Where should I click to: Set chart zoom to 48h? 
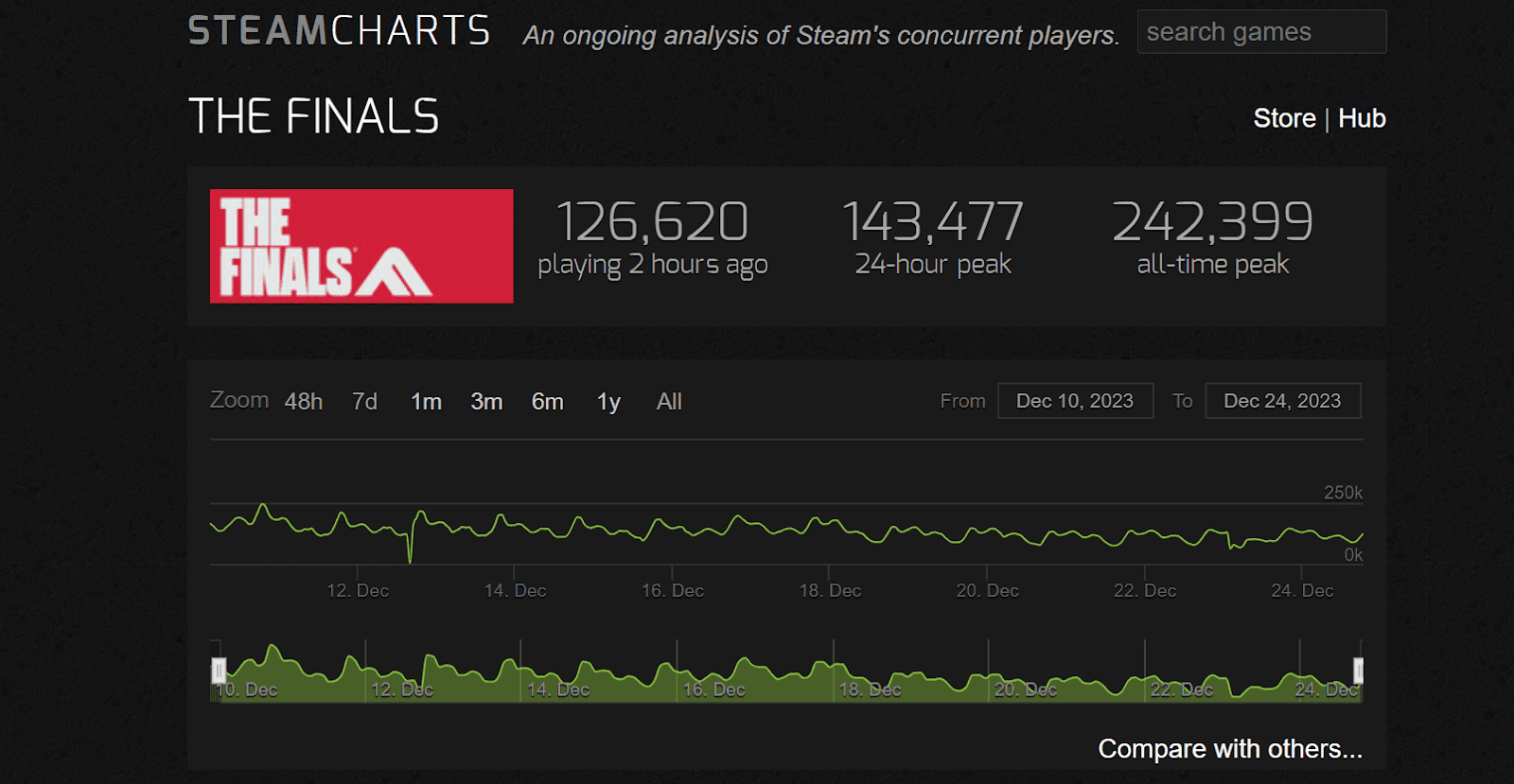[304, 402]
